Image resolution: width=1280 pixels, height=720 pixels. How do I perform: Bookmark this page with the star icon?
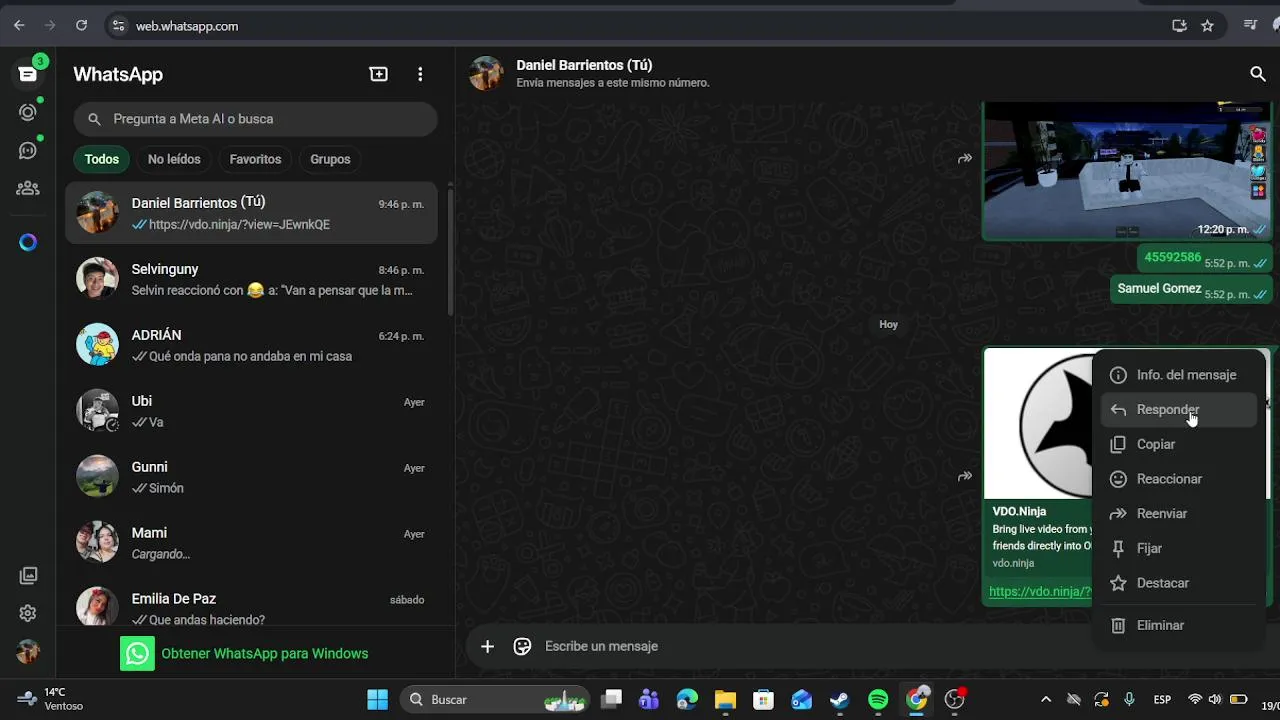1207,26
